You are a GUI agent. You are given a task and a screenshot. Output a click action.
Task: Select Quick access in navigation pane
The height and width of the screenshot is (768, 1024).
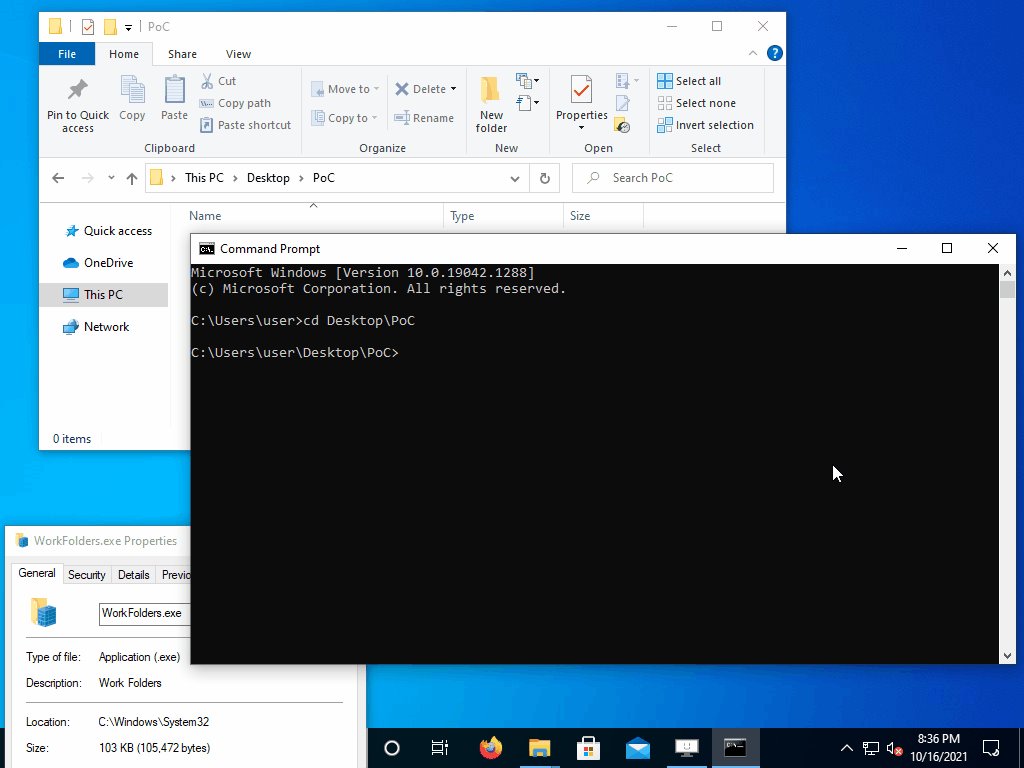(108, 231)
